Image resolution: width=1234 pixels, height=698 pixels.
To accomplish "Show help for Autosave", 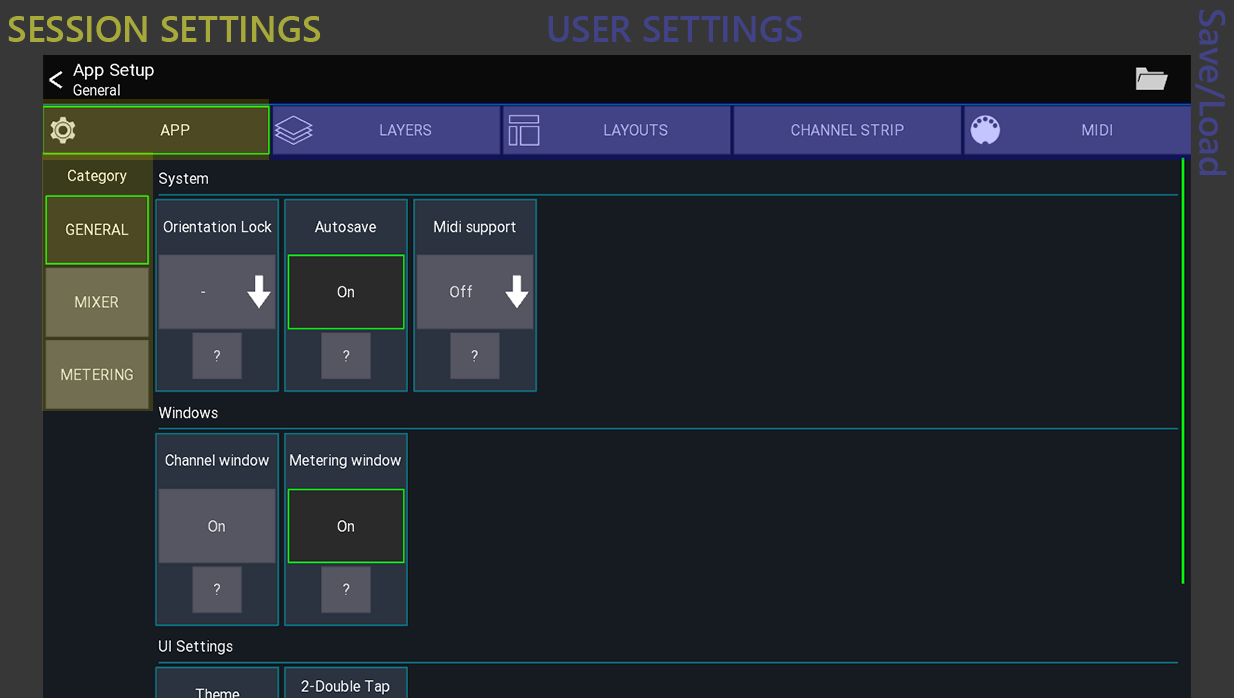I will click(x=346, y=356).
